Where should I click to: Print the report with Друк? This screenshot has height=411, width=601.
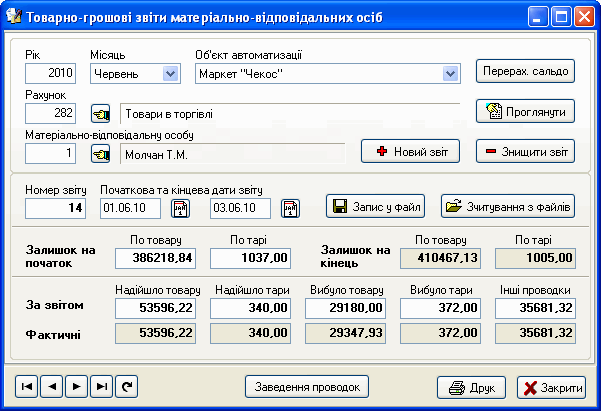click(471, 388)
